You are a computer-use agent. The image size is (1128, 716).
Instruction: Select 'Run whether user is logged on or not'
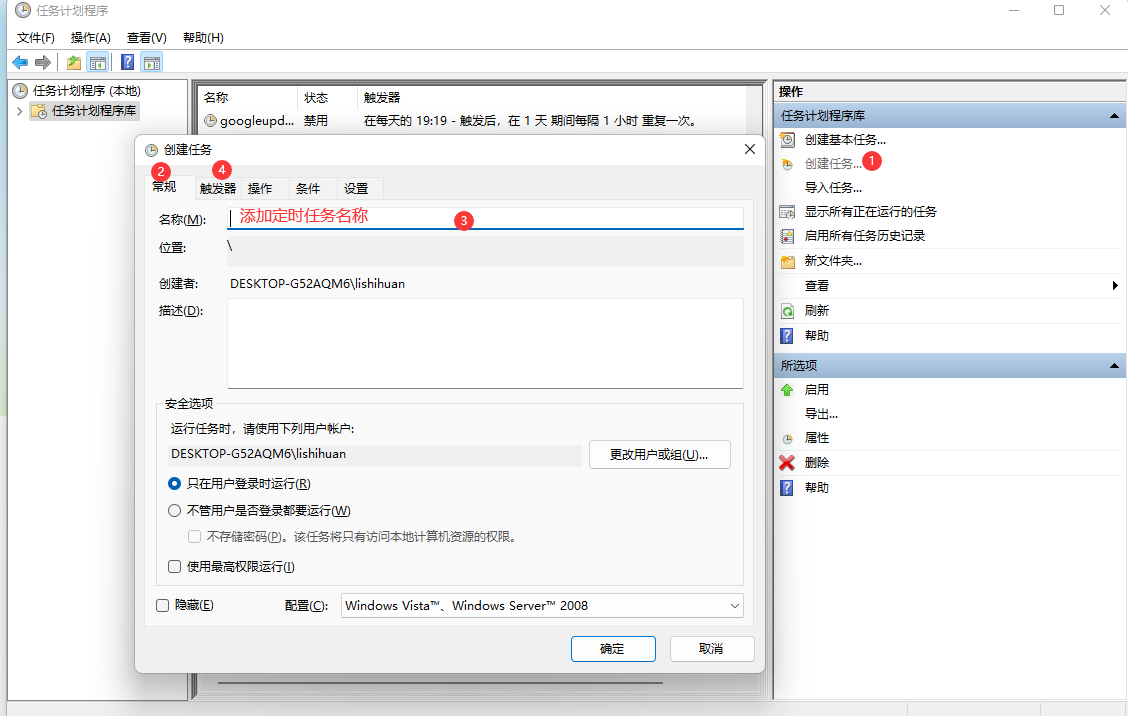(x=175, y=511)
